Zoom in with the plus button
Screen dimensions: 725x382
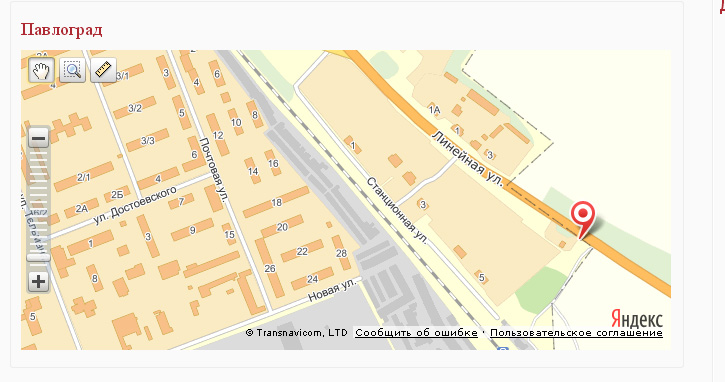point(38,281)
